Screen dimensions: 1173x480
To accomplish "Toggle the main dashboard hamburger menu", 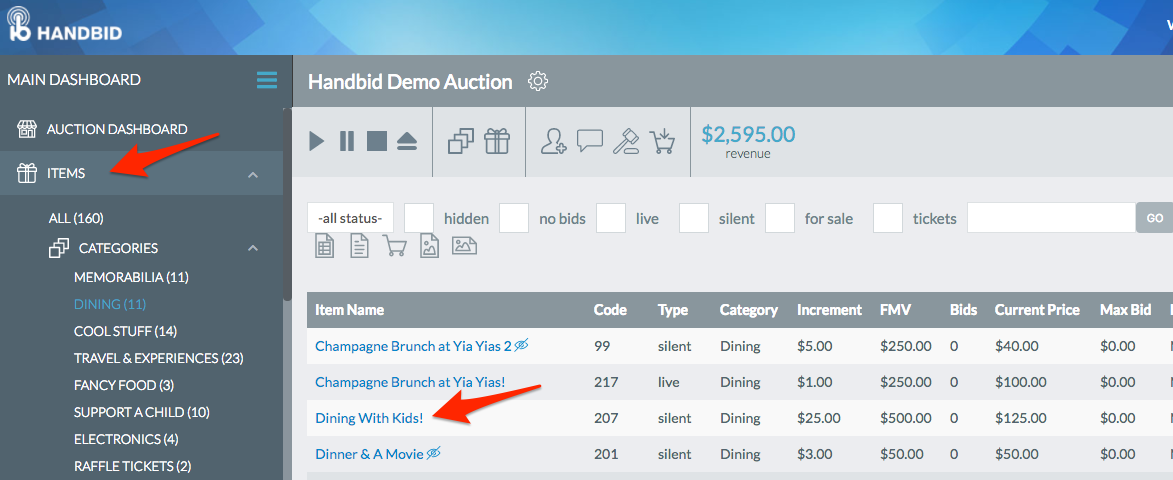I will tap(267, 80).
